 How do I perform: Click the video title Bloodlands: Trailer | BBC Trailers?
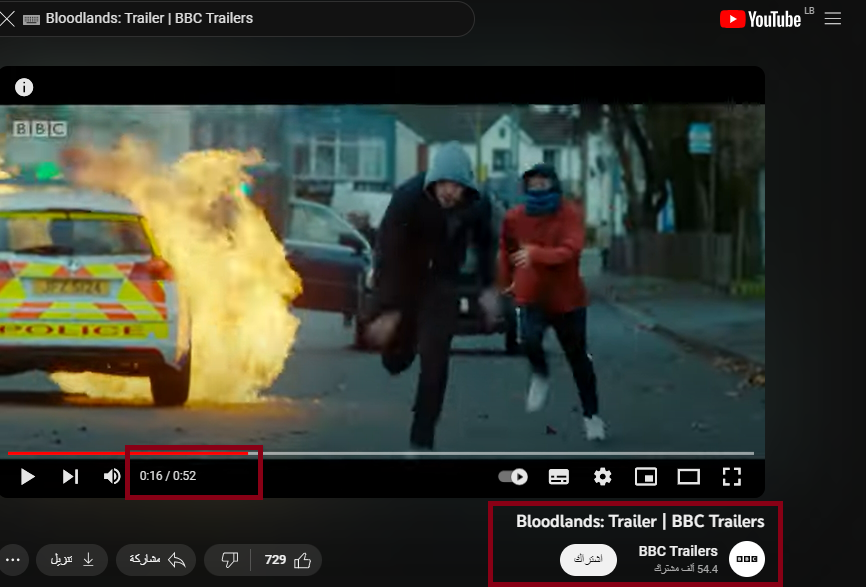click(640, 521)
